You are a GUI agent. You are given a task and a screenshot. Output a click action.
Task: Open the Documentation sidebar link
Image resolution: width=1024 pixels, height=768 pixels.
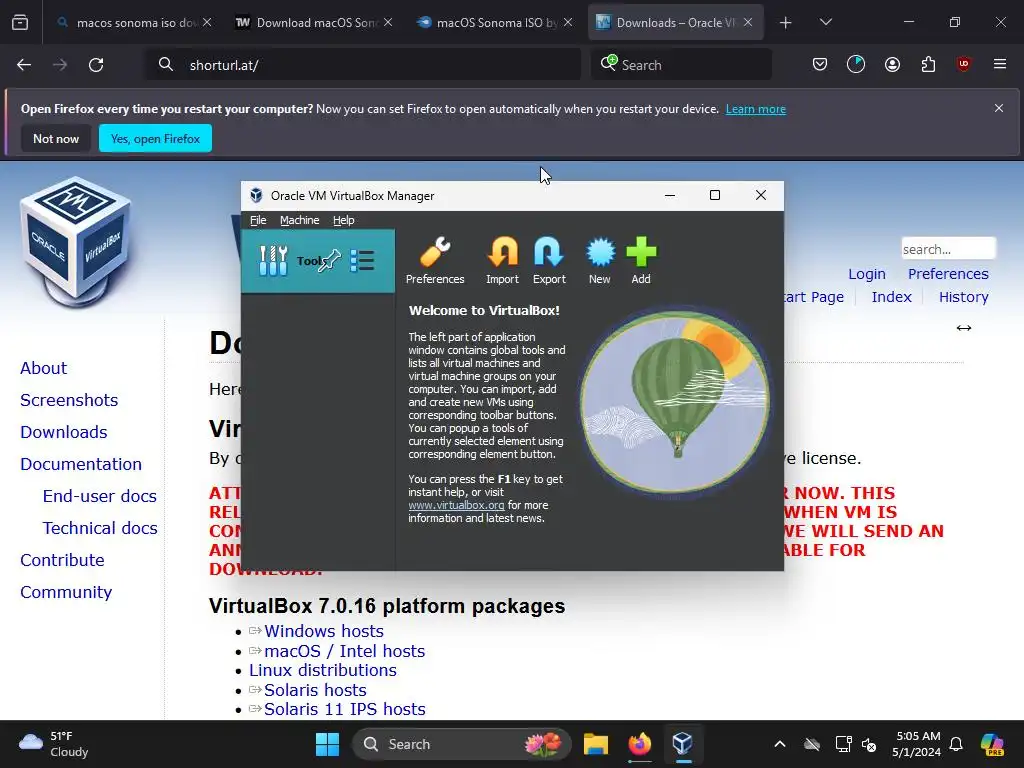81,464
